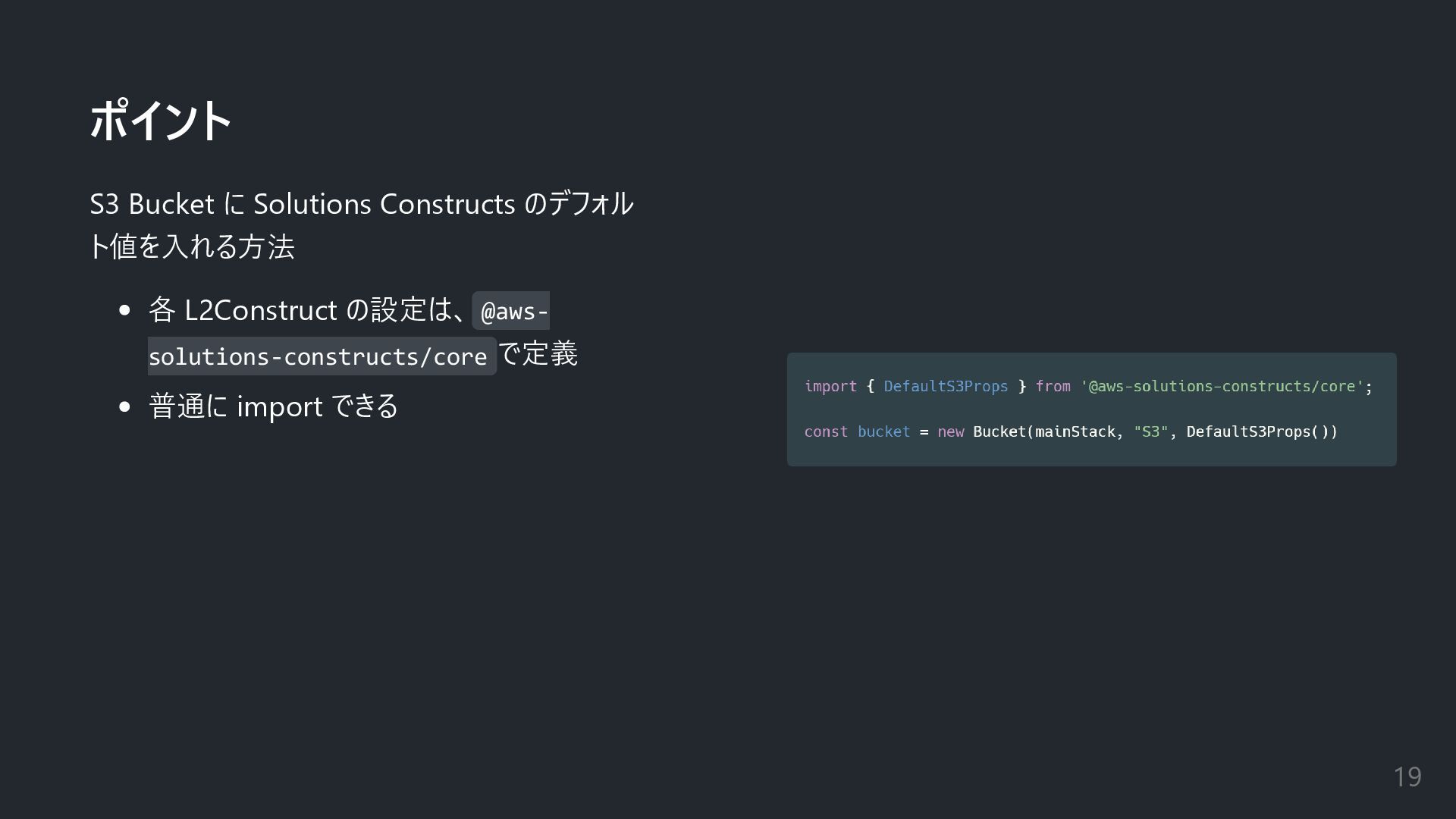Click the import keyword in code block
This screenshot has width=1456, height=819.
[830, 387]
